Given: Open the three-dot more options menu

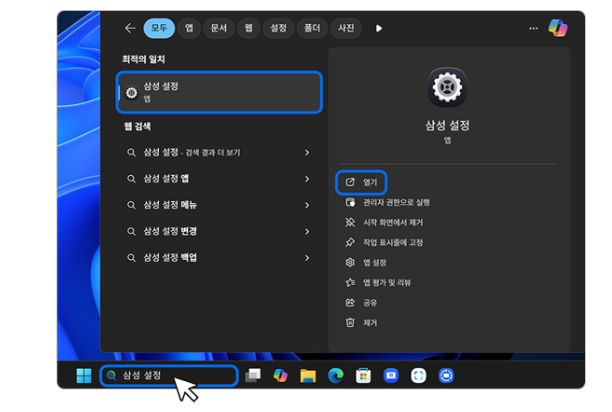Looking at the screenshot, I should coord(533,28).
